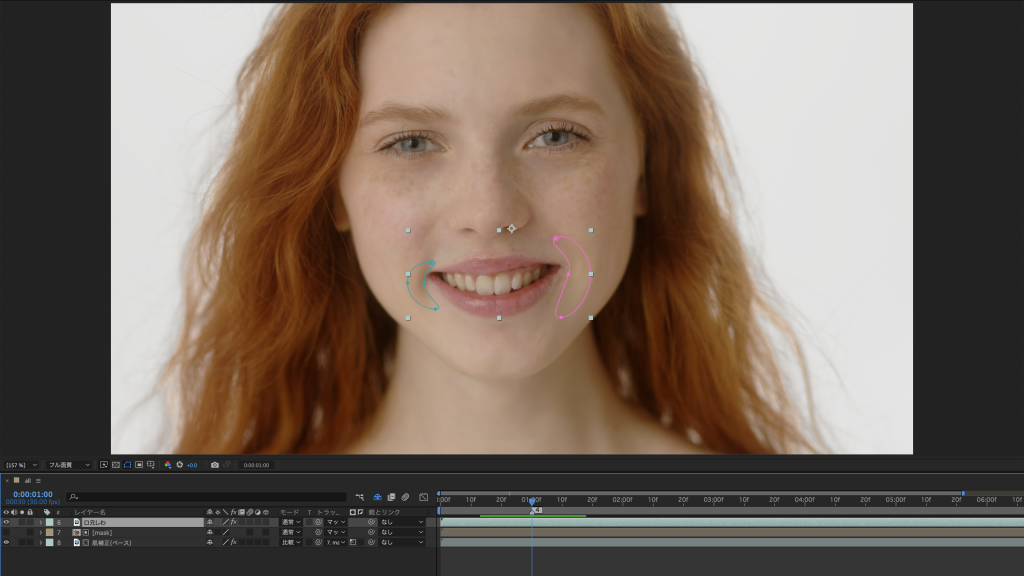The width and height of the screenshot is (1024, 576).
Task: Click the current timecode 0:00:01:00
Action: (33, 494)
